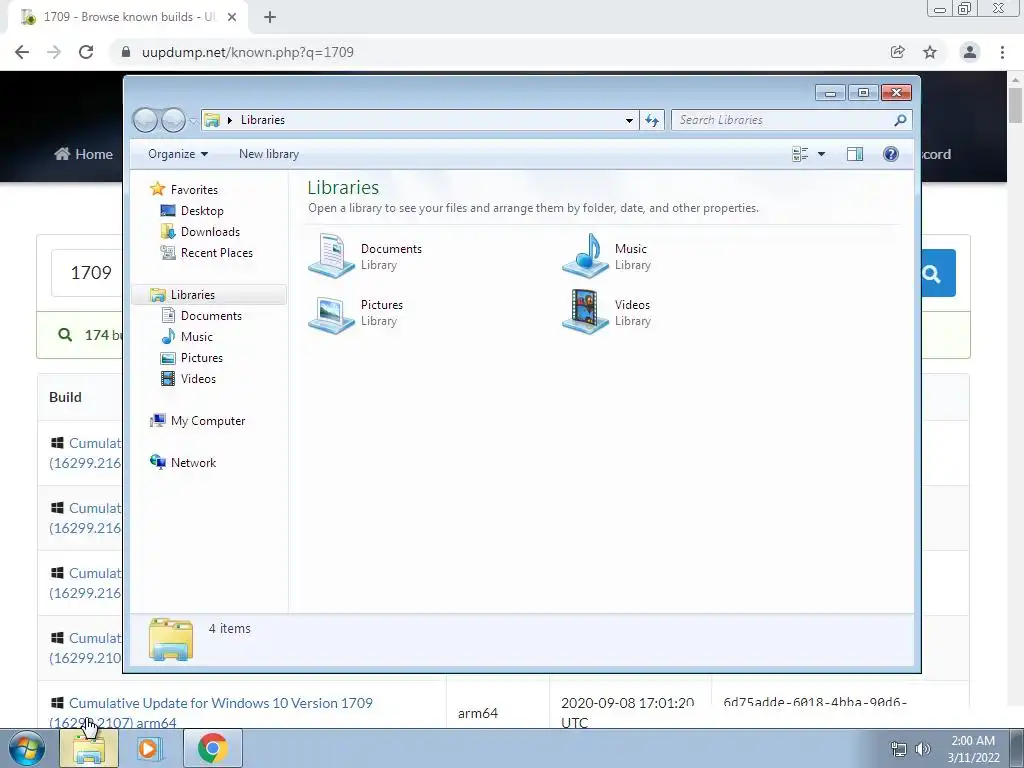Select Pictures under Libraries in sidebar
Screen dimensions: 1024x768
(x=201, y=357)
